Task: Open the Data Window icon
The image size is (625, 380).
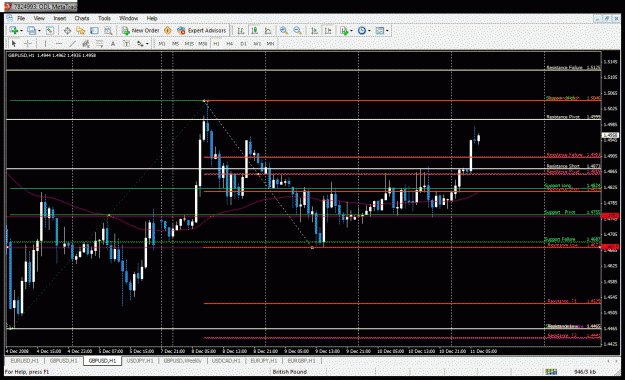Action: [67, 31]
